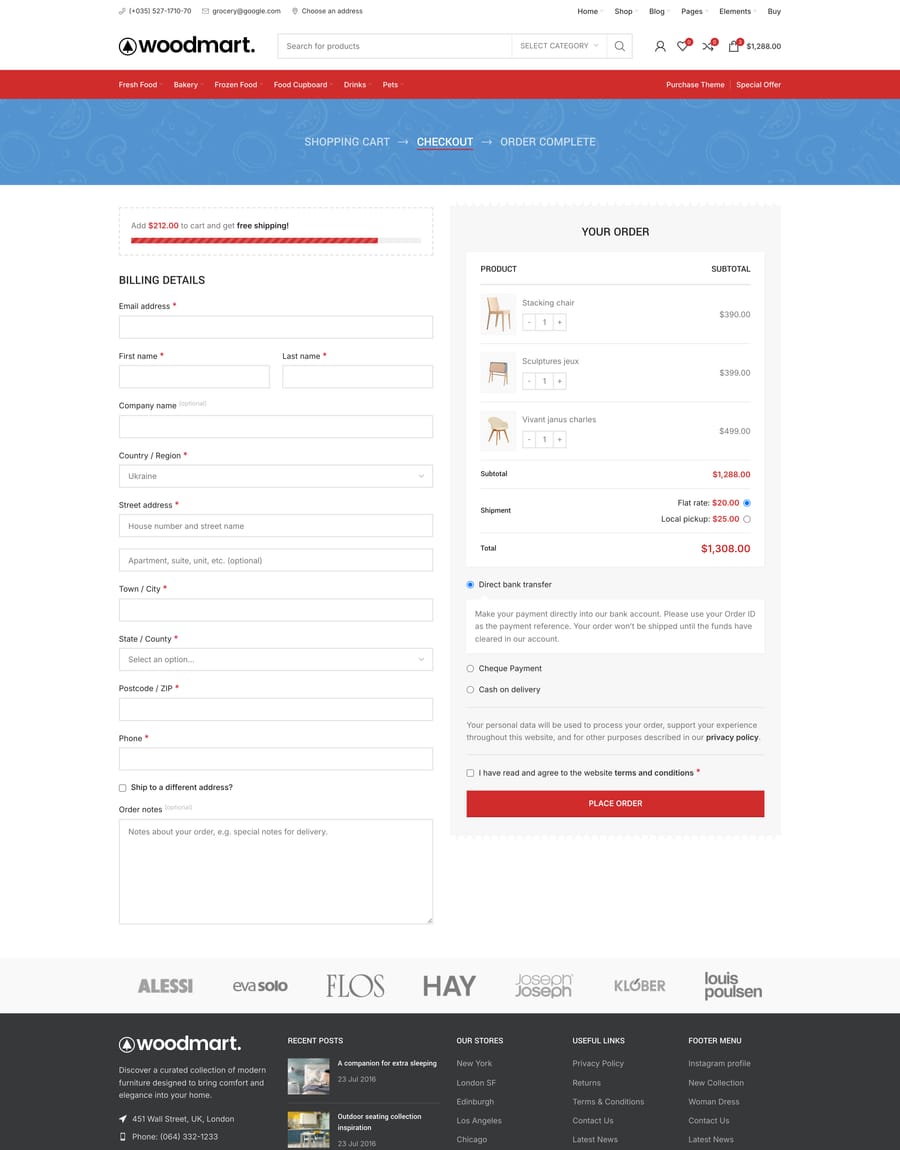Viewport: 900px width, 1150px height.
Task: Open the terms and conditions link
Action: (654, 773)
